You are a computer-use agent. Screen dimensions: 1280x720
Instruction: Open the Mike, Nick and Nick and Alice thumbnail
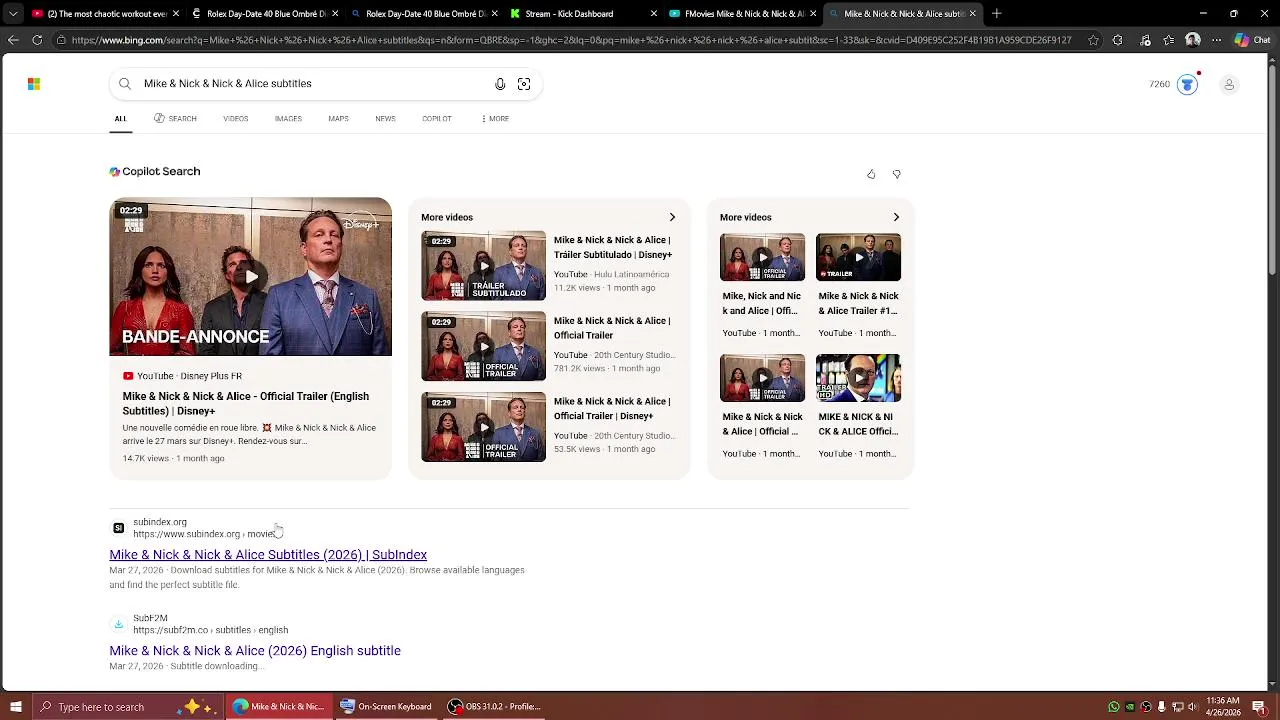point(762,257)
